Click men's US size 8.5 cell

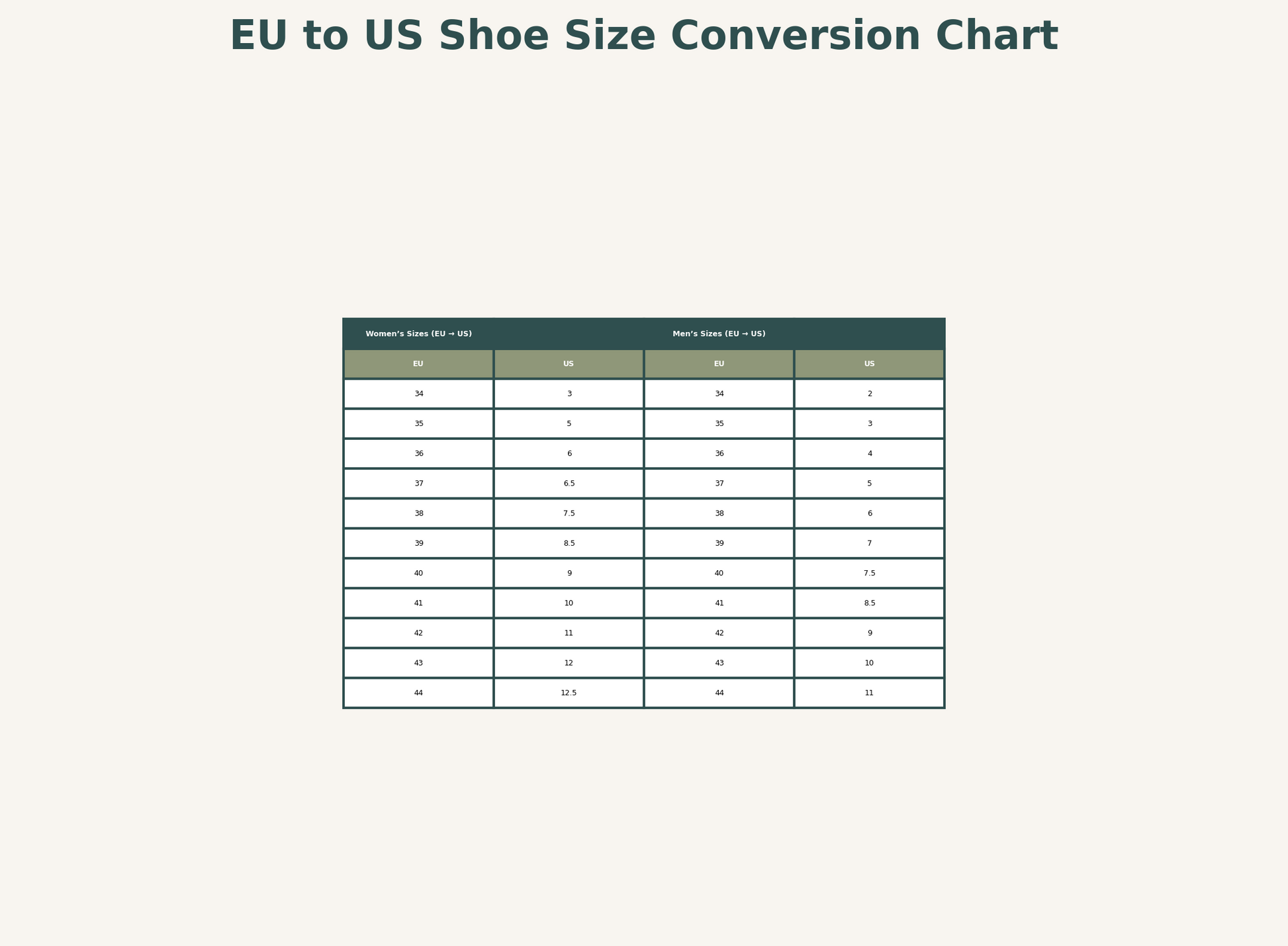[869, 603]
